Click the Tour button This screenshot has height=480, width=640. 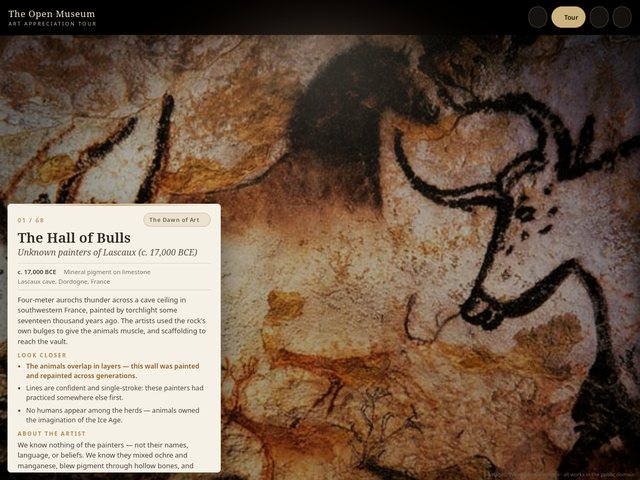point(568,18)
